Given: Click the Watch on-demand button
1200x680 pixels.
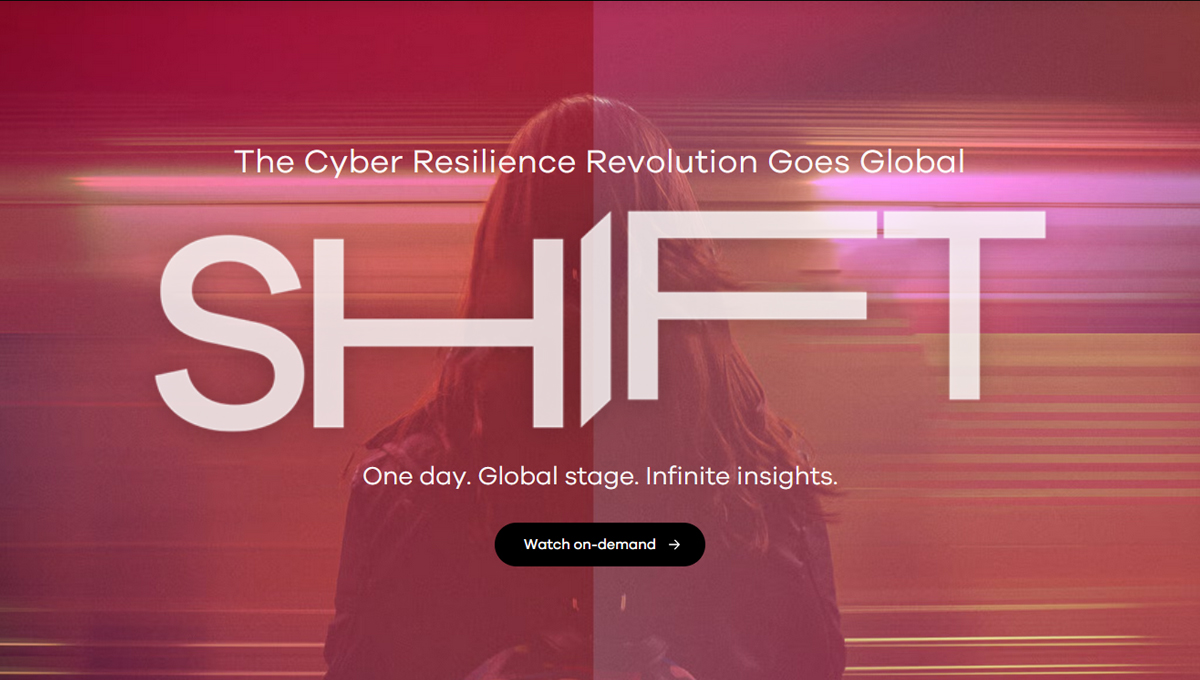Looking at the screenshot, I should point(600,545).
